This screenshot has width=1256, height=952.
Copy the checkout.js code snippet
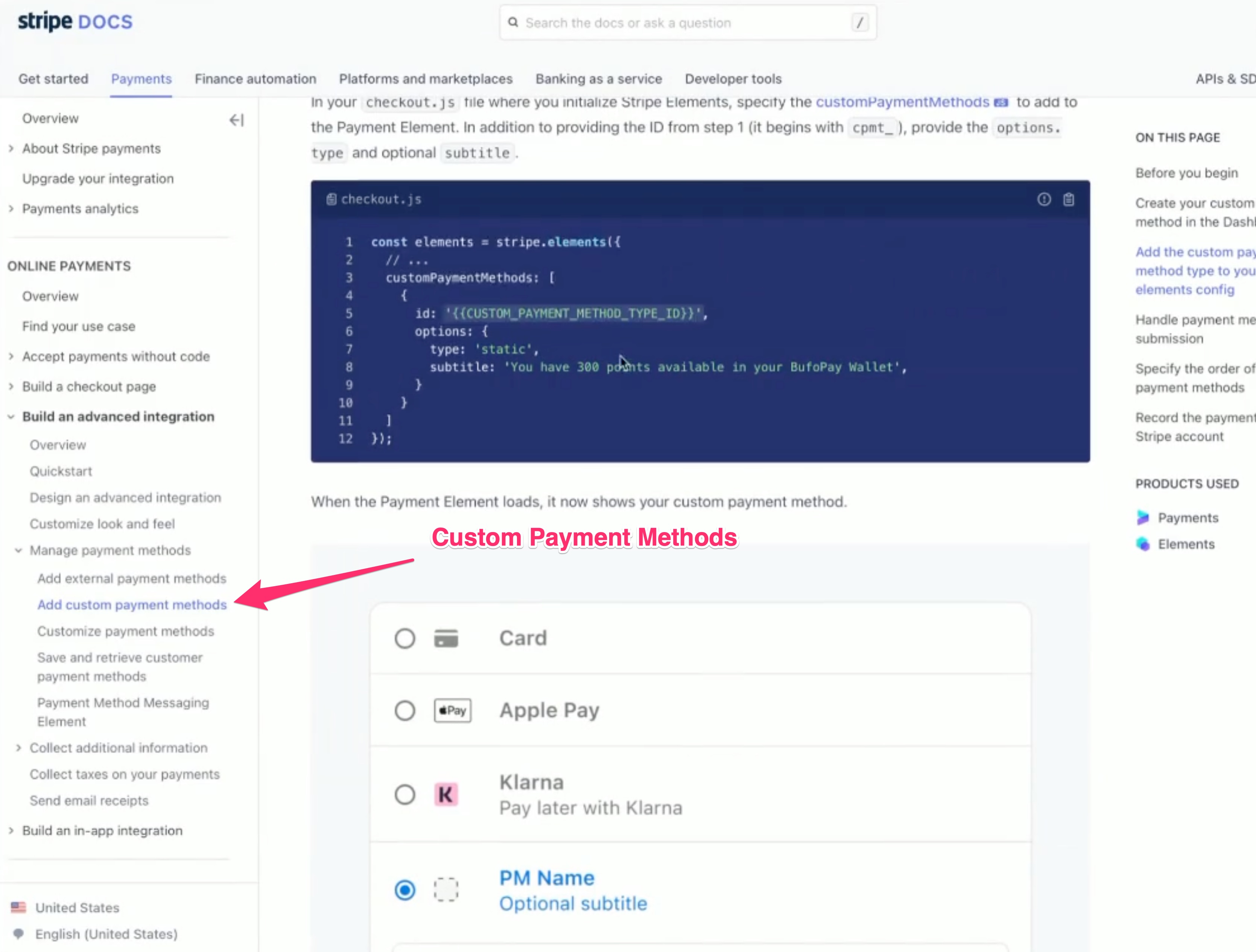pos(1069,200)
